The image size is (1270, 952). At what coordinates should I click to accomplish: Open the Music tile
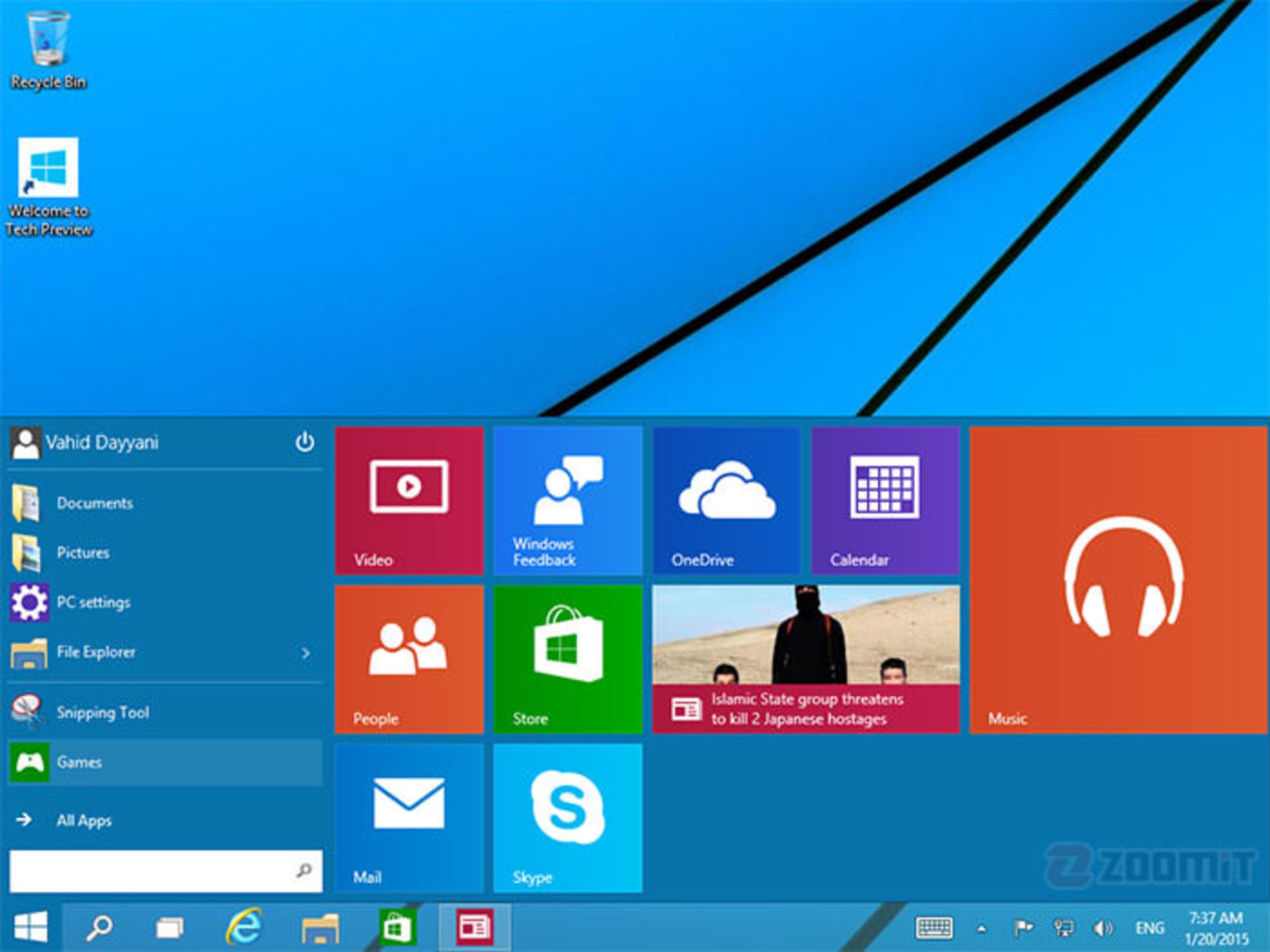(1119, 580)
